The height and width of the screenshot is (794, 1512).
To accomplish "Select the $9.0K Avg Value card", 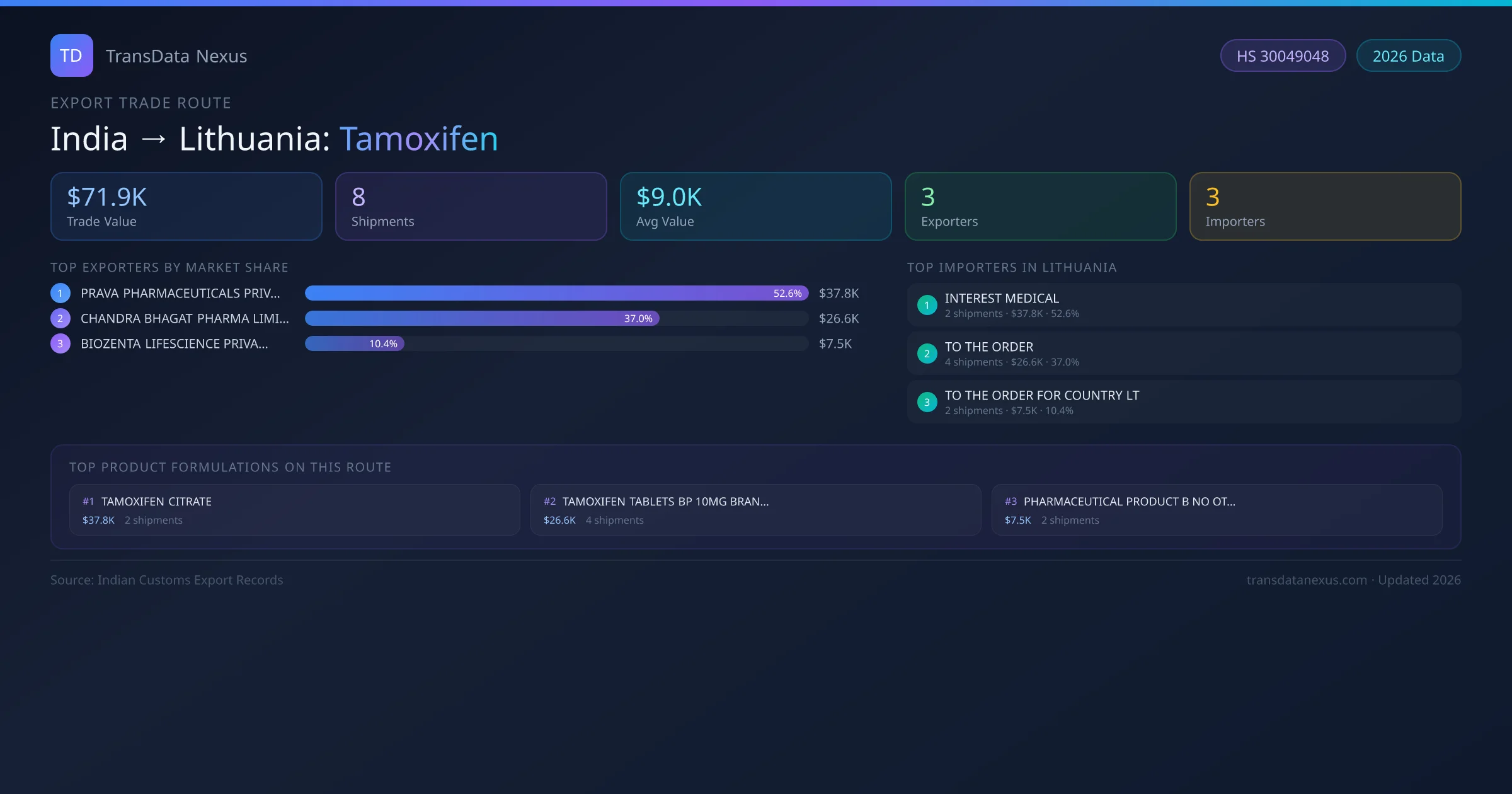I will tap(755, 207).
